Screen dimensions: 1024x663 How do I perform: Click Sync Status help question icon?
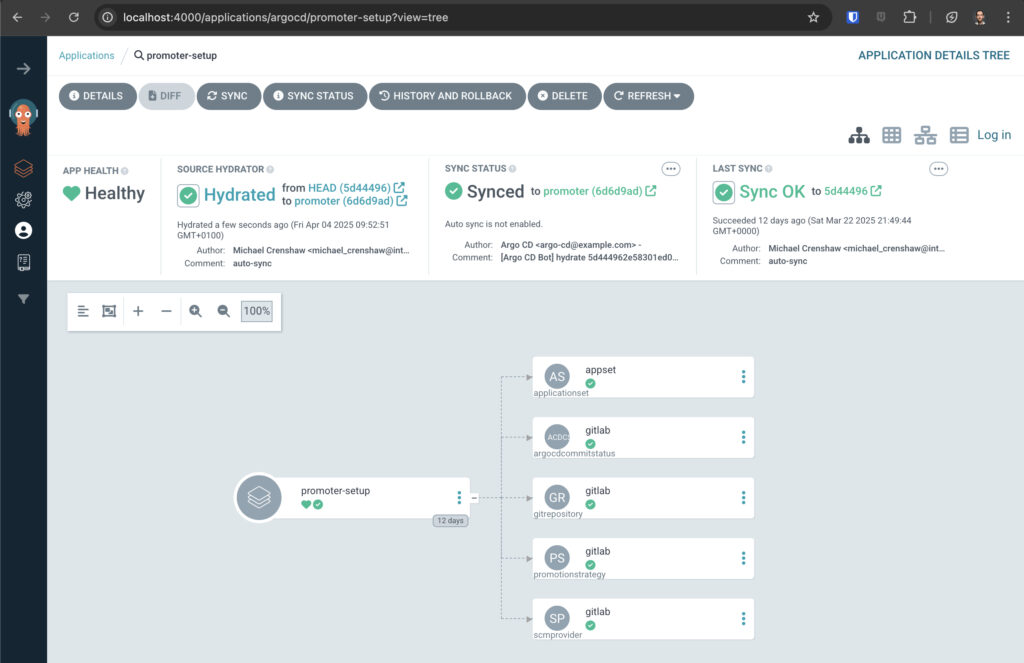[x=513, y=169]
